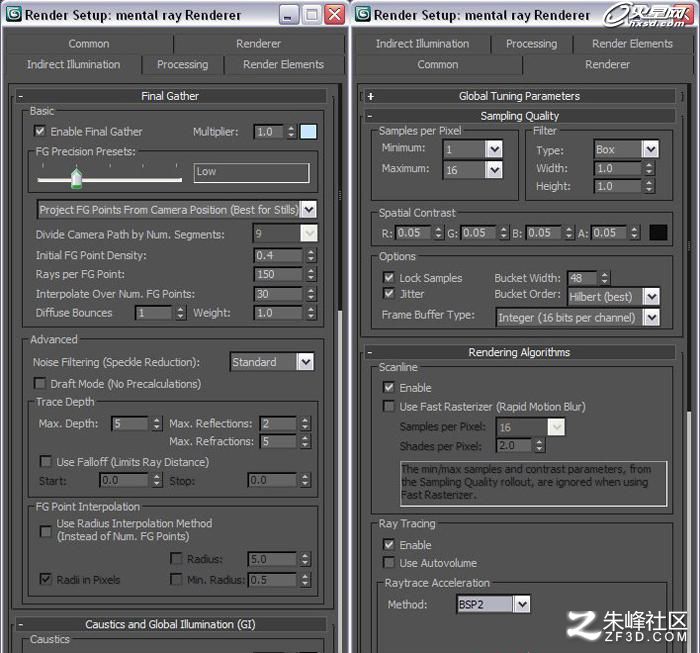Screen dimensions: 700x653
Task: Click Max. Reflections spinner arrows
Action: tap(305, 423)
